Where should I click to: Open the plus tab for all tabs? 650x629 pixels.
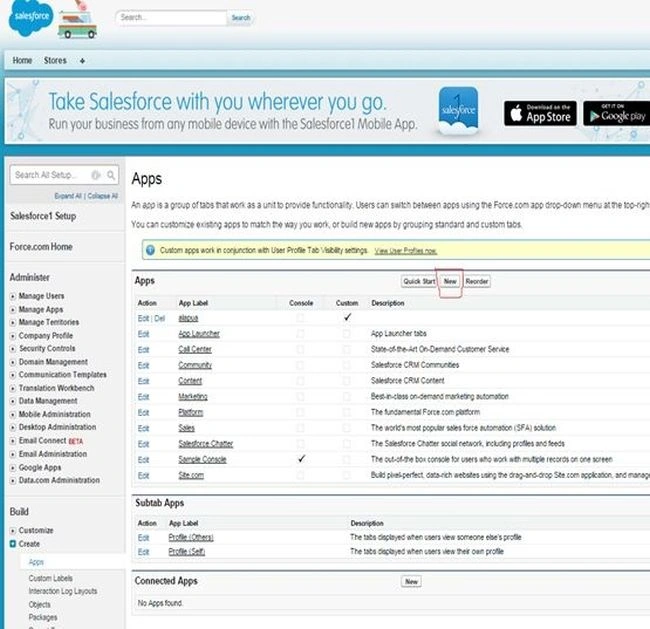click(82, 61)
